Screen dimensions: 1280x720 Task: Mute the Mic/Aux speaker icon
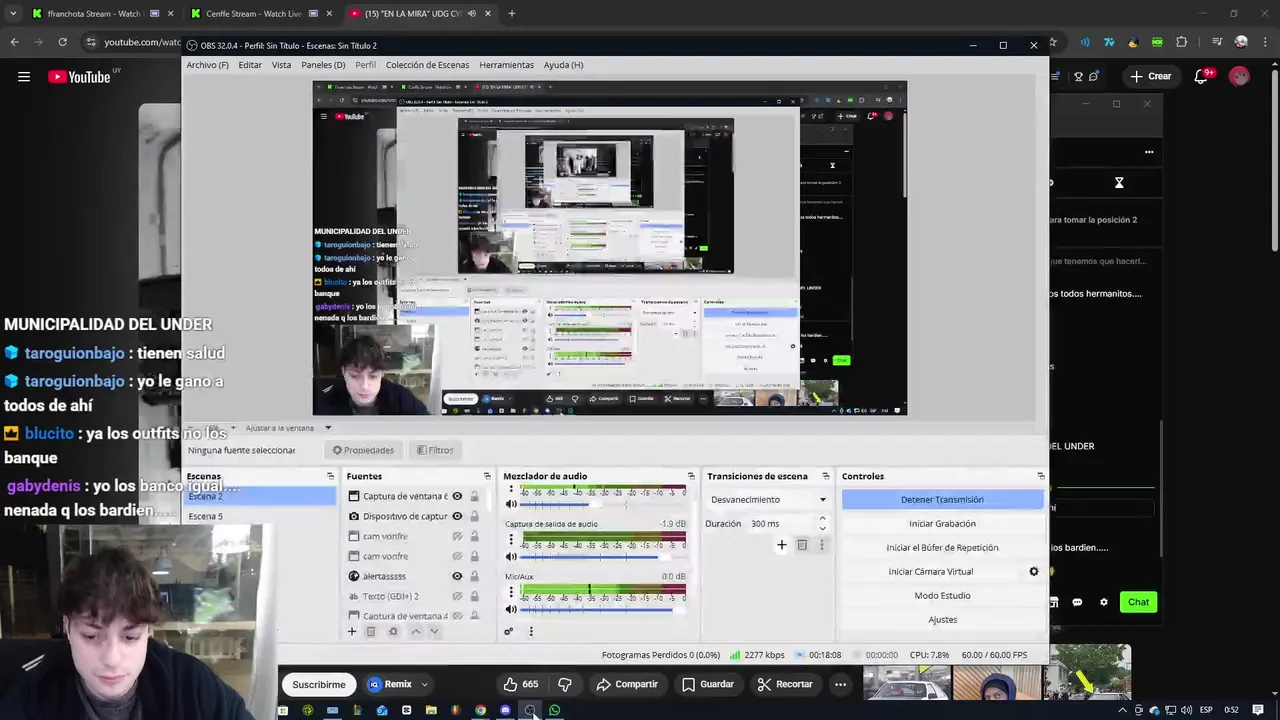(511, 609)
